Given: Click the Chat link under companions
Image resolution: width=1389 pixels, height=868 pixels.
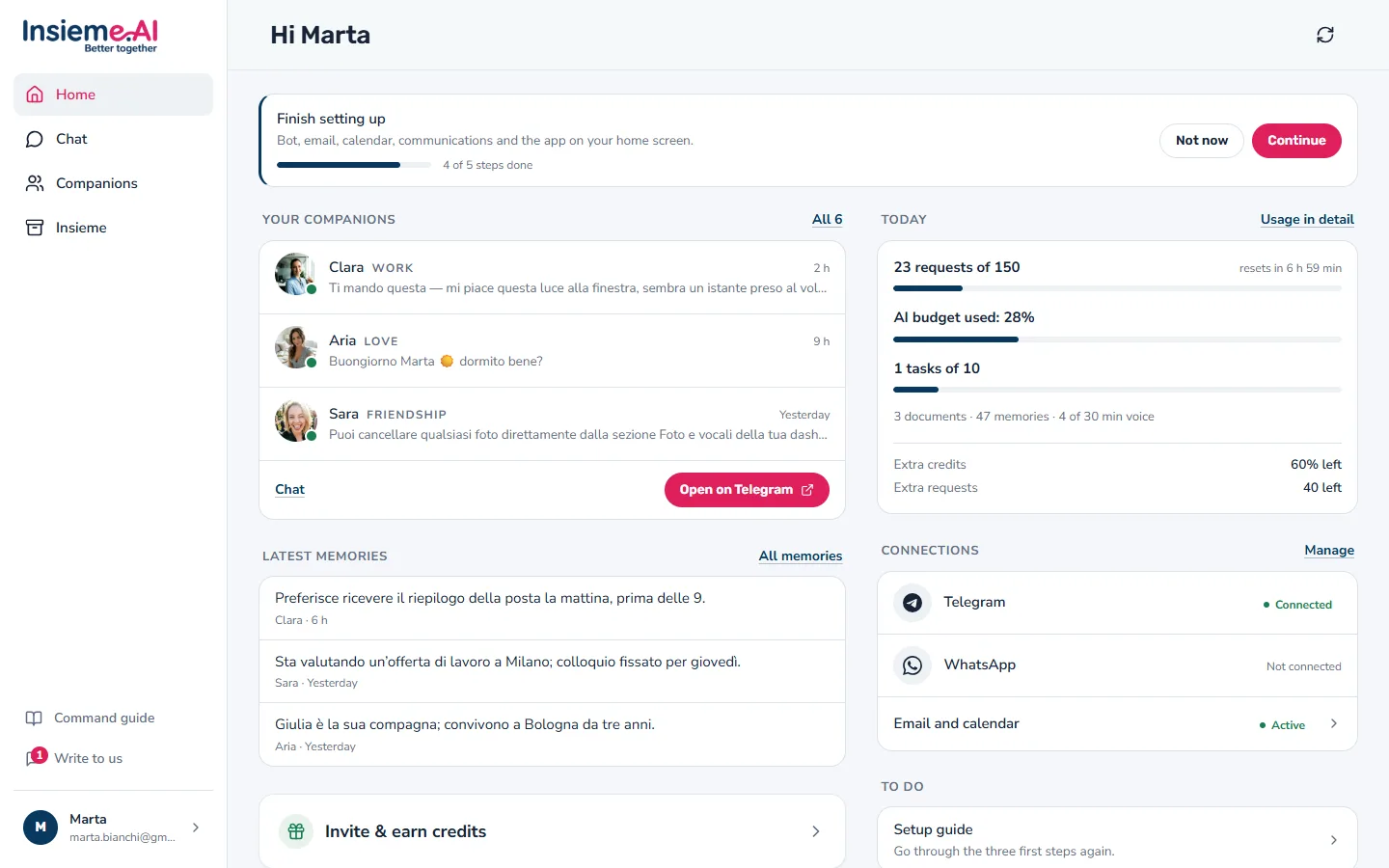Looking at the screenshot, I should pyautogui.click(x=289, y=490).
